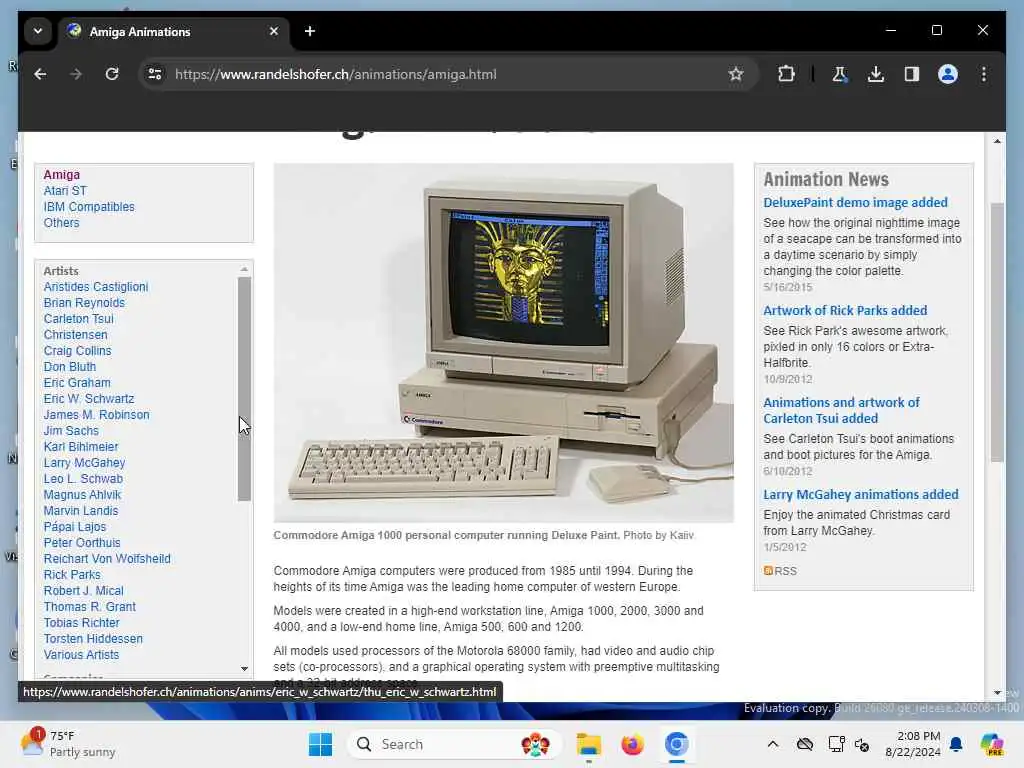Open artist Larry McGahey link

84,463
